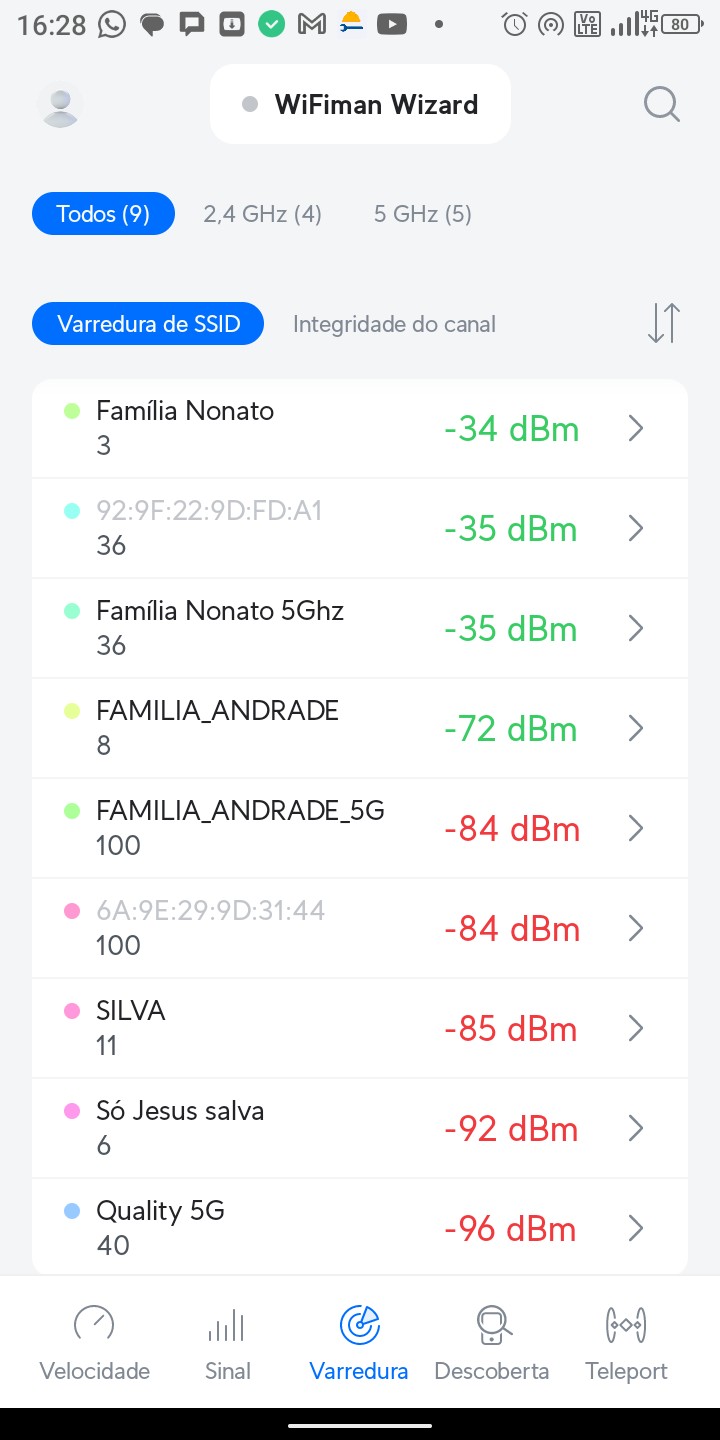
Task: Tap the WiFiman Wizard button
Action: tap(360, 104)
